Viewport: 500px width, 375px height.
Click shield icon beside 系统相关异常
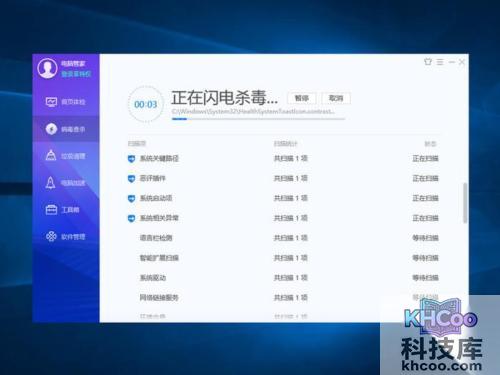coord(131,219)
